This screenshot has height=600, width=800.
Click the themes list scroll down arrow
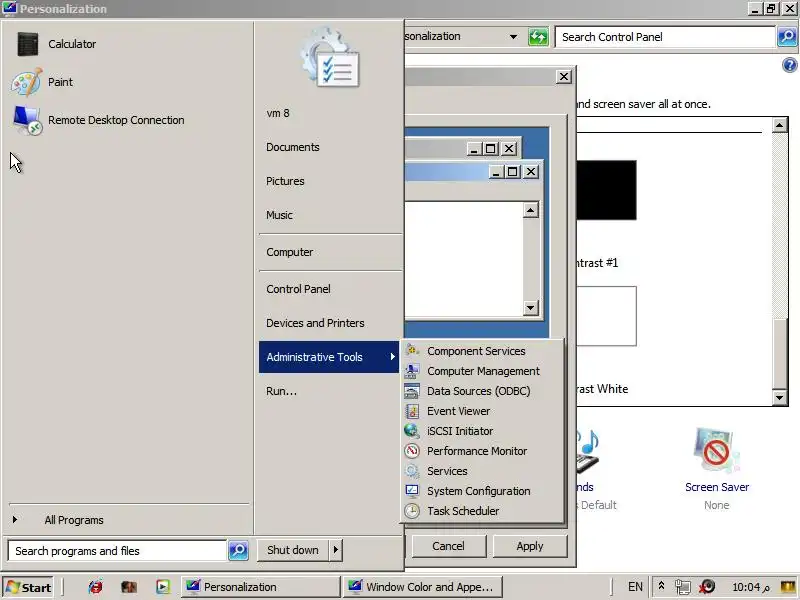(780, 397)
